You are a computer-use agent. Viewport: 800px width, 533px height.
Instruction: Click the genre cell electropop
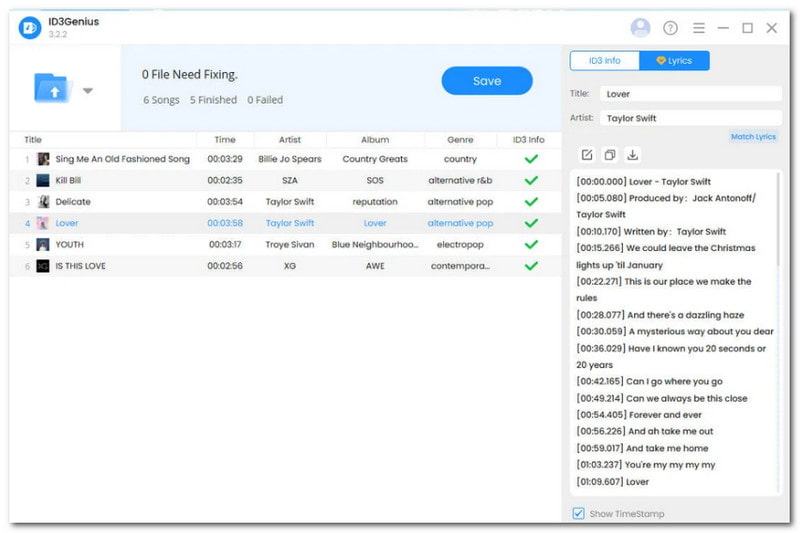click(460, 244)
